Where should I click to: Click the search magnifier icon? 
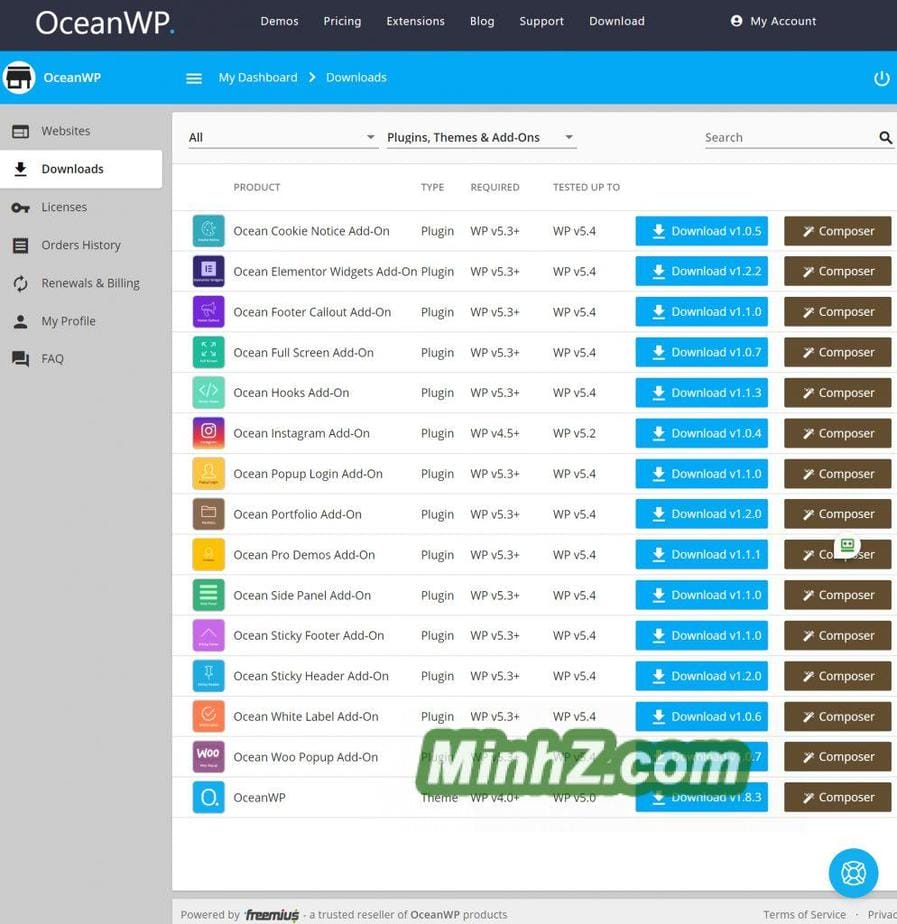884,137
